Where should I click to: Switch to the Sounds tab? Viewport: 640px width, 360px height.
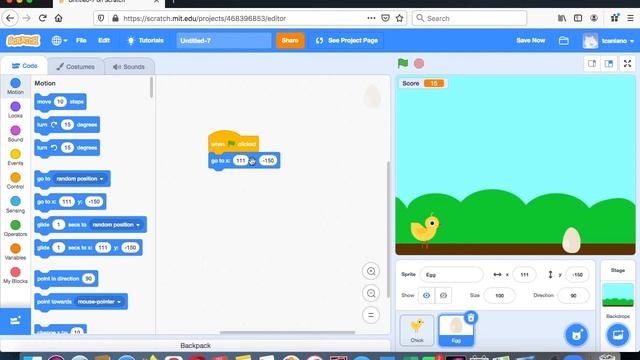coord(129,67)
